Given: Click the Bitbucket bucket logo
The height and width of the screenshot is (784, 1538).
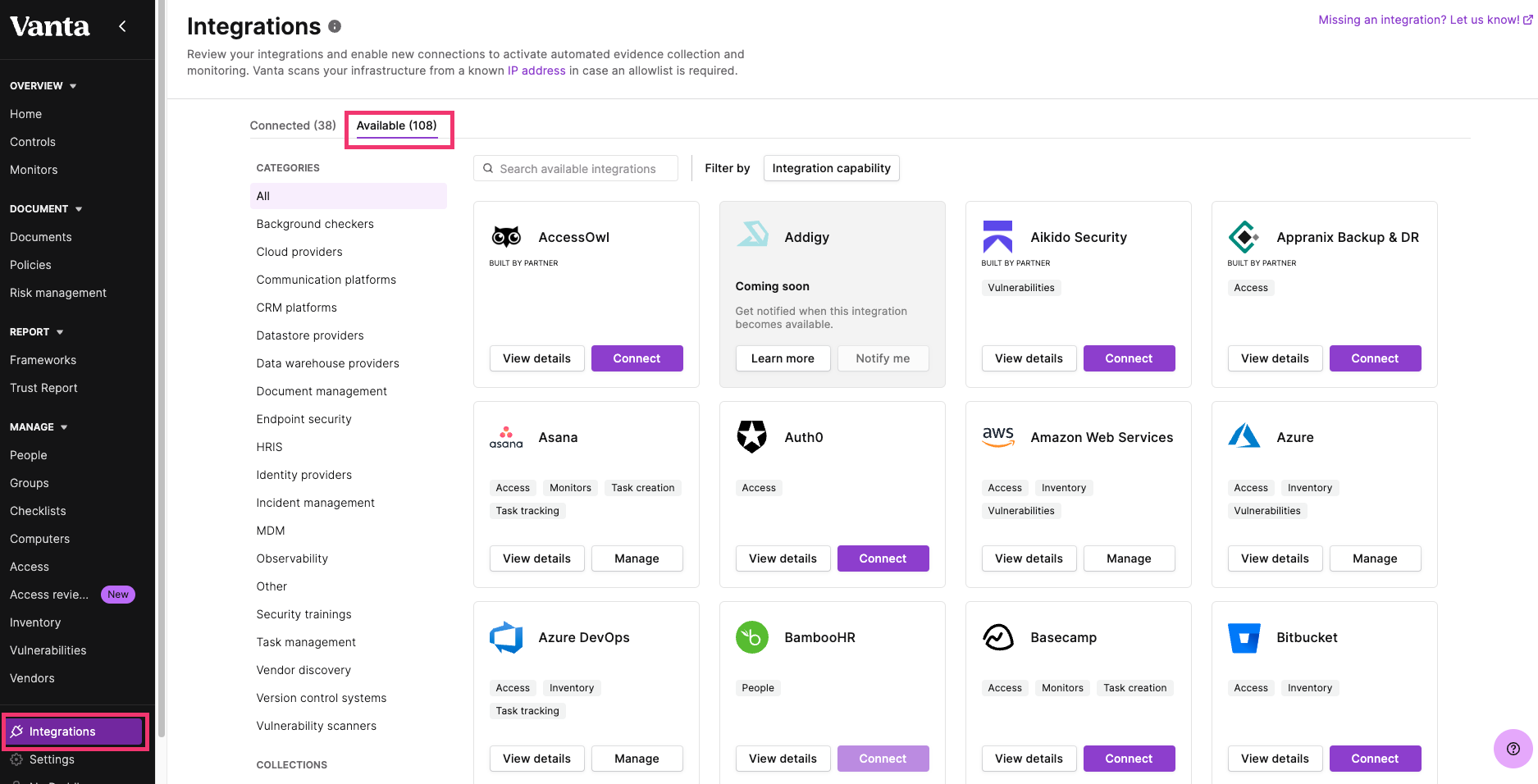Looking at the screenshot, I should point(1244,638).
